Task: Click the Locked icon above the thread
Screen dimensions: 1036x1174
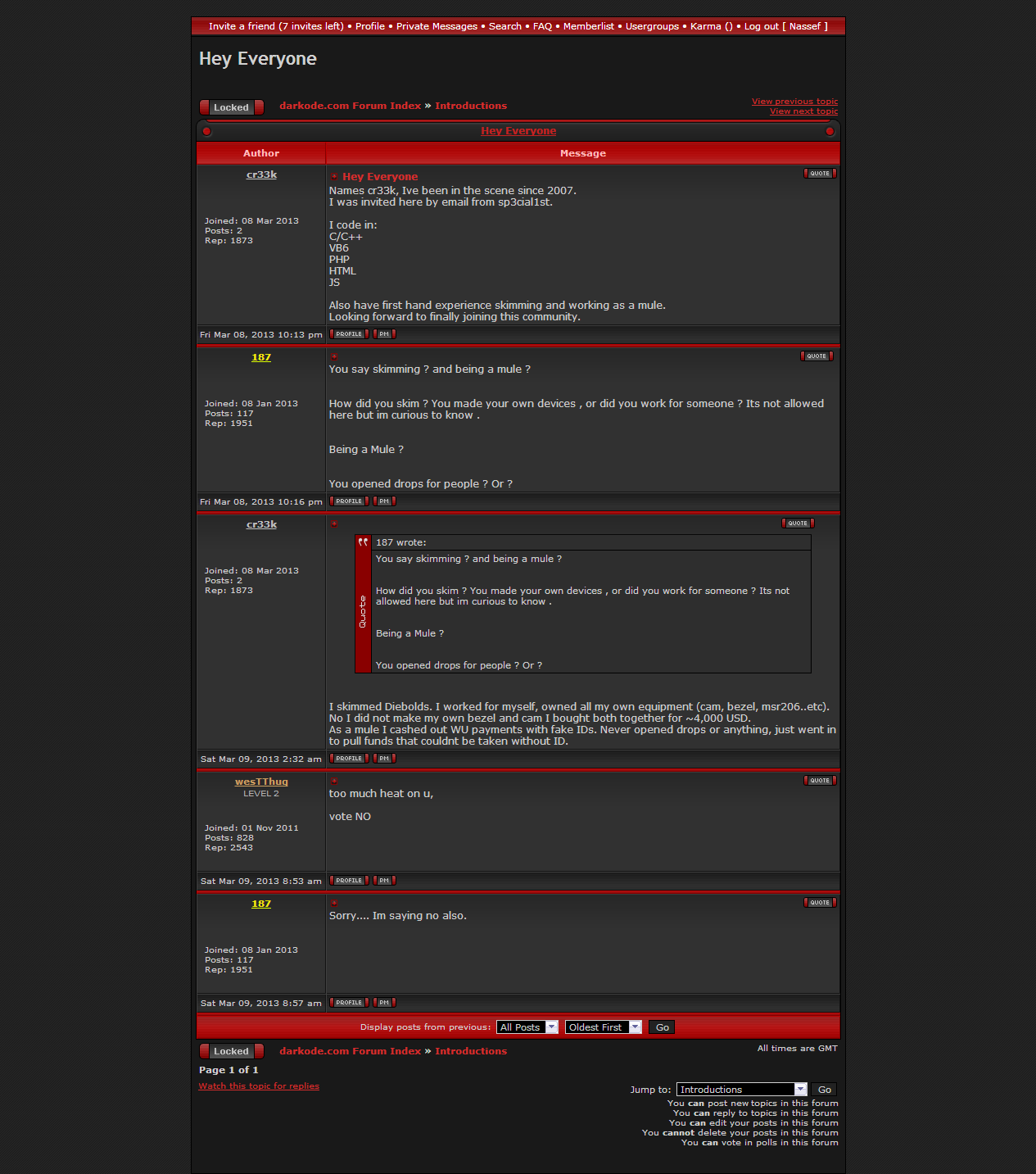Action: [231, 107]
